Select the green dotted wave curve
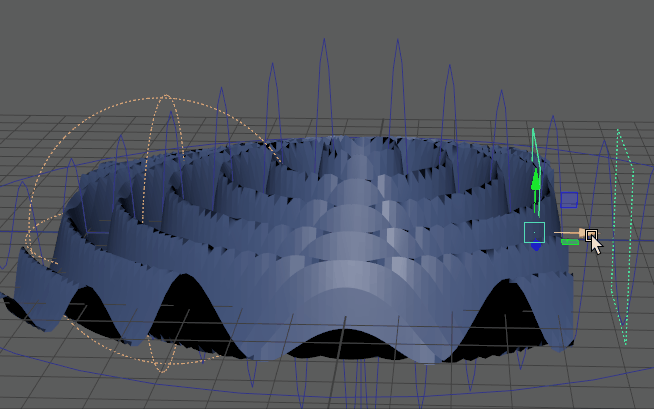This screenshot has height=409, width=654. [x=624, y=237]
